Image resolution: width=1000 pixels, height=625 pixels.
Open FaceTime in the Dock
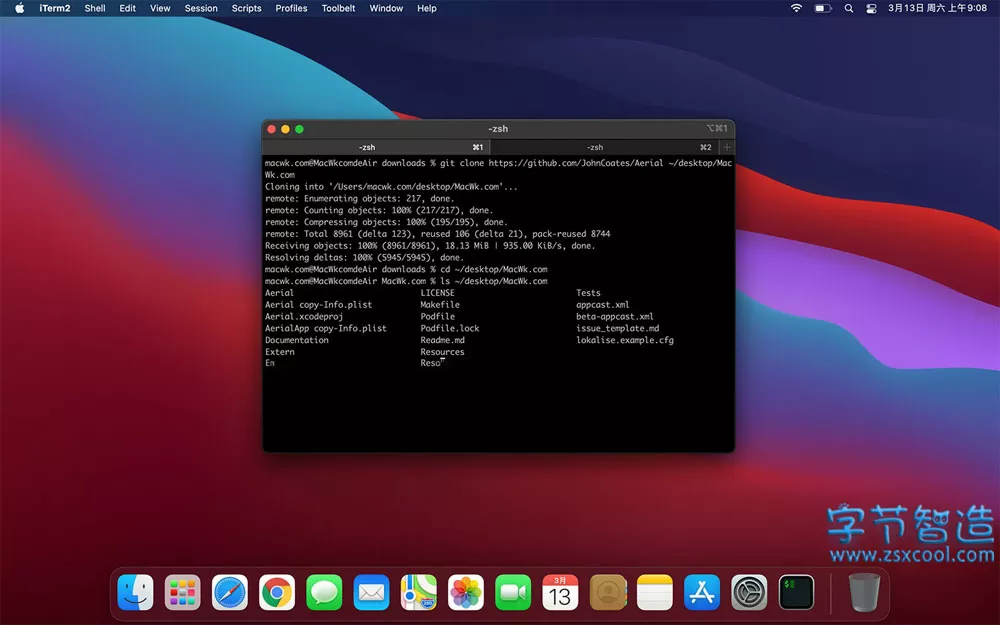click(513, 592)
